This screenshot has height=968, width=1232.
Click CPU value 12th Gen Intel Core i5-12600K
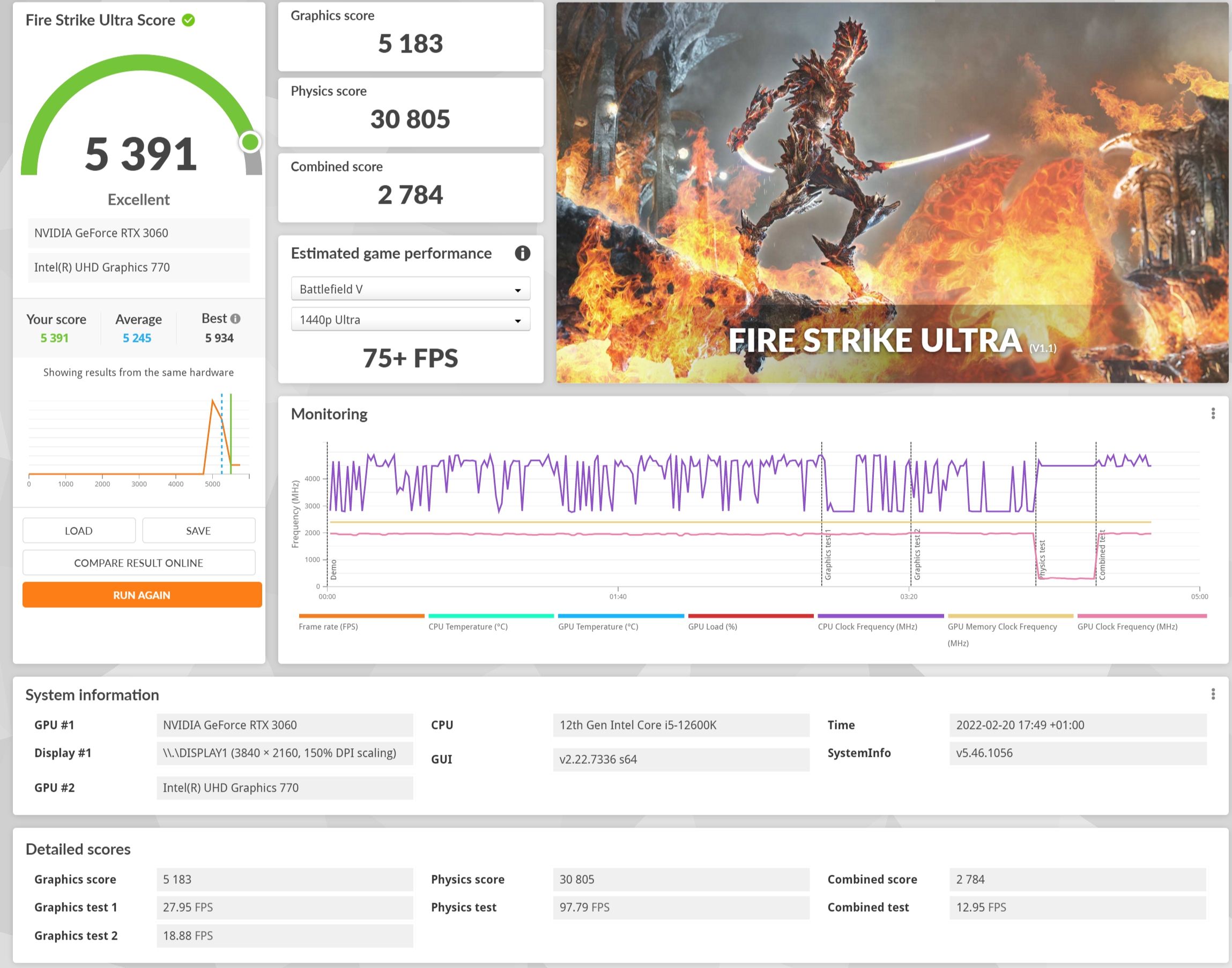pyautogui.click(x=681, y=725)
